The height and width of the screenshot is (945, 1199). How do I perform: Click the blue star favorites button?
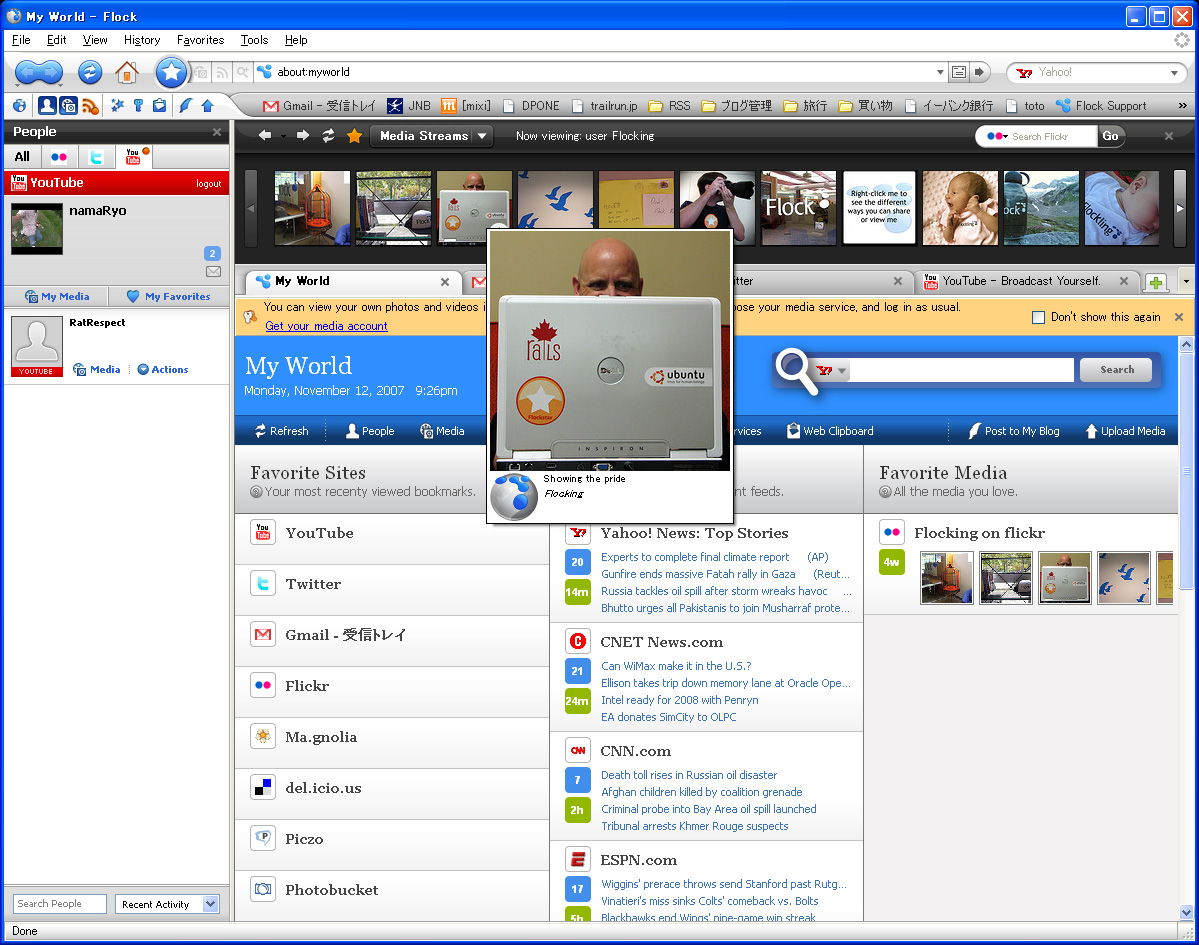(172, 72)
